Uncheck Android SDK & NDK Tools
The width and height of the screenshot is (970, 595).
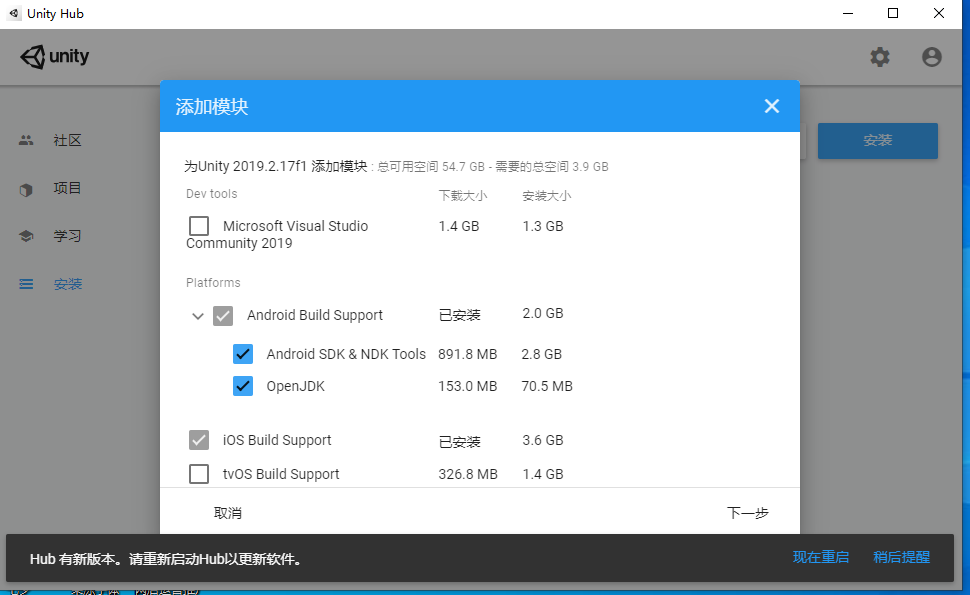click(x=242, y=354)
